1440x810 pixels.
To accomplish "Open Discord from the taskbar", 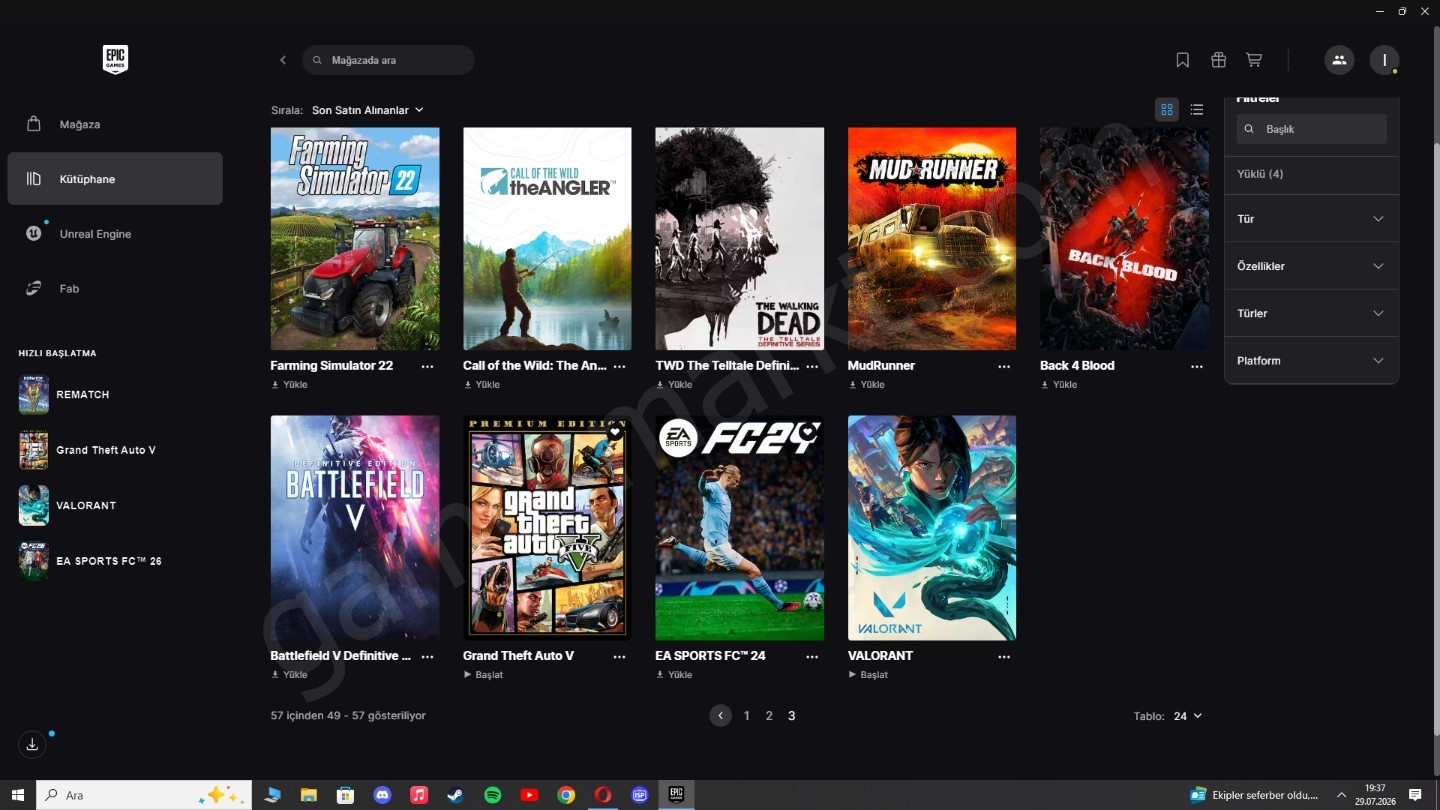I will click(x=382, y=795).
